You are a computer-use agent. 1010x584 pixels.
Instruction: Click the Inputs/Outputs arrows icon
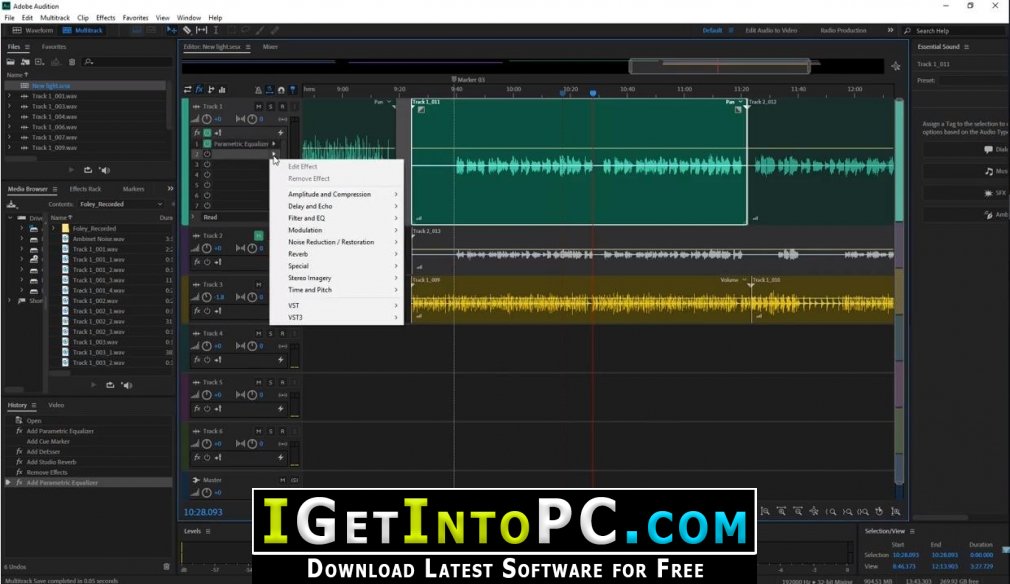tap(187, 89)
